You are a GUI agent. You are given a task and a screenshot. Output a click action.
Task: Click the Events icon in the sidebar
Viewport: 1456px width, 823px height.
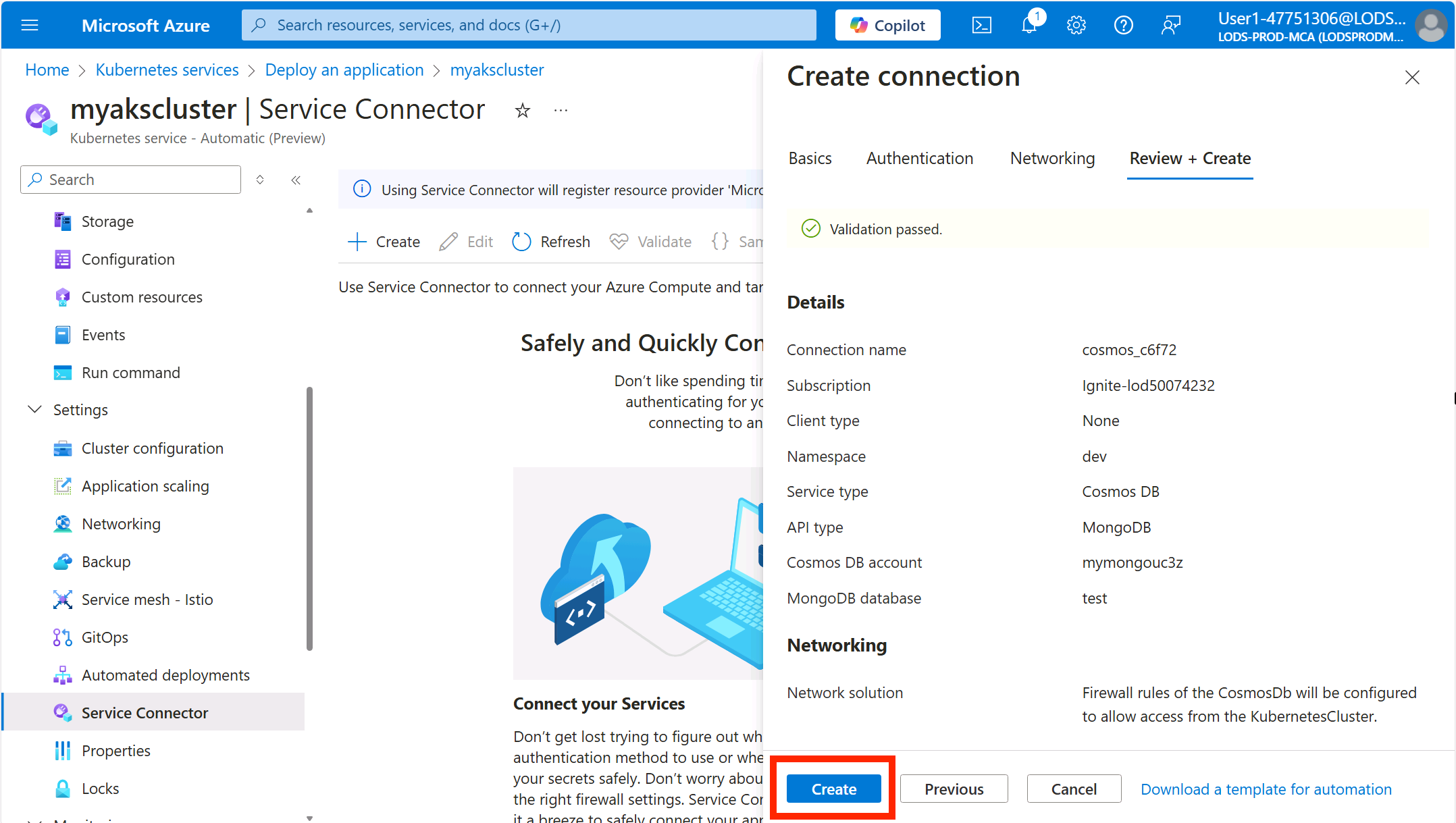click(62, 335)
